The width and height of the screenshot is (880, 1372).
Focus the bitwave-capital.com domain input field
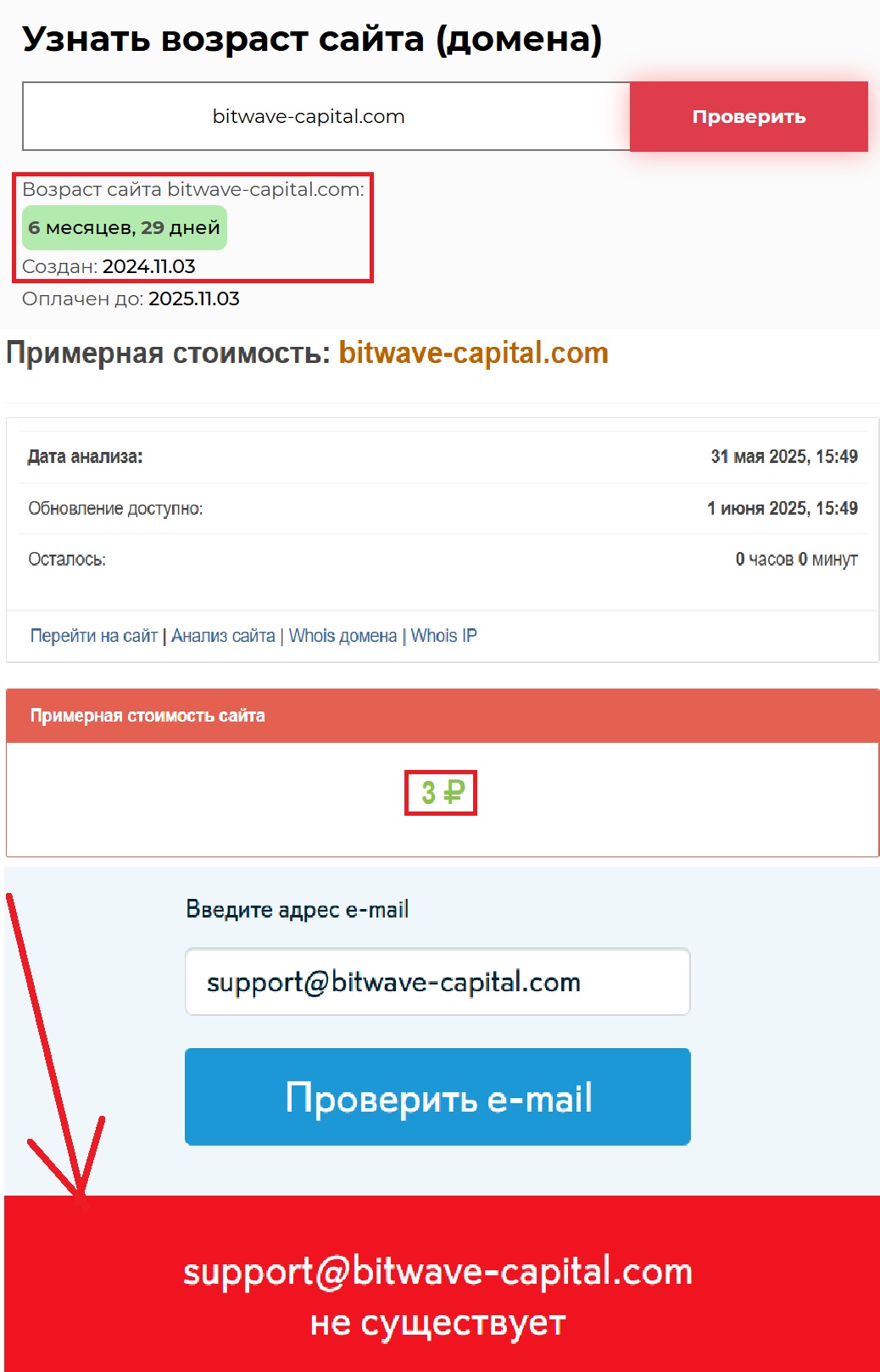[x=326, y=116]
